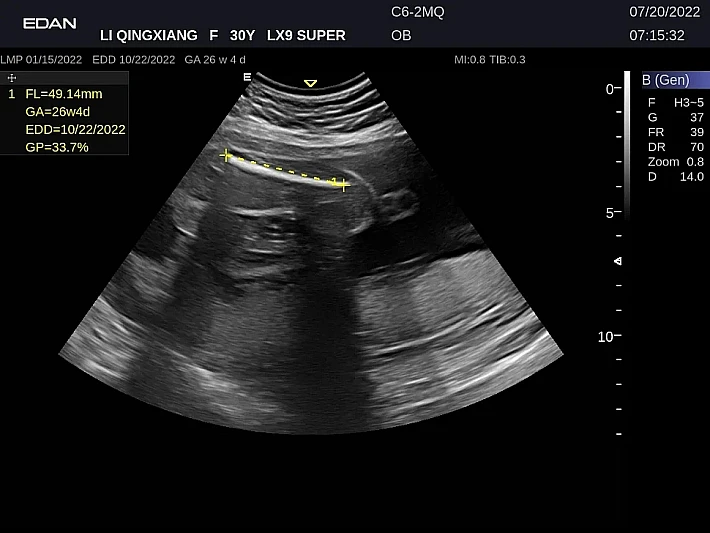Click the GA=26w4d result line
710x533 pixels.
click(58, 111)
